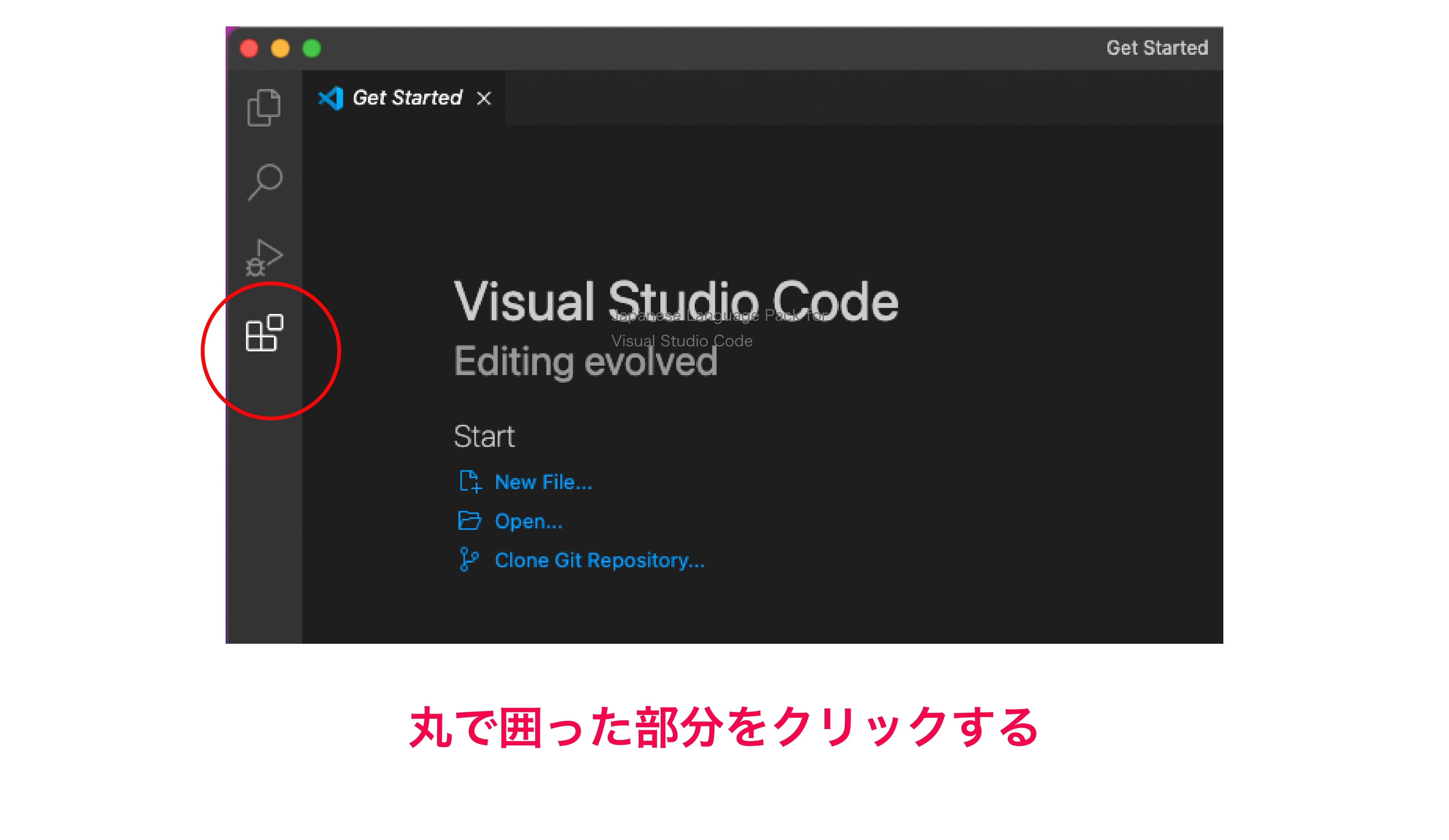Click the git branch clone icon

[x=469, y=559]
